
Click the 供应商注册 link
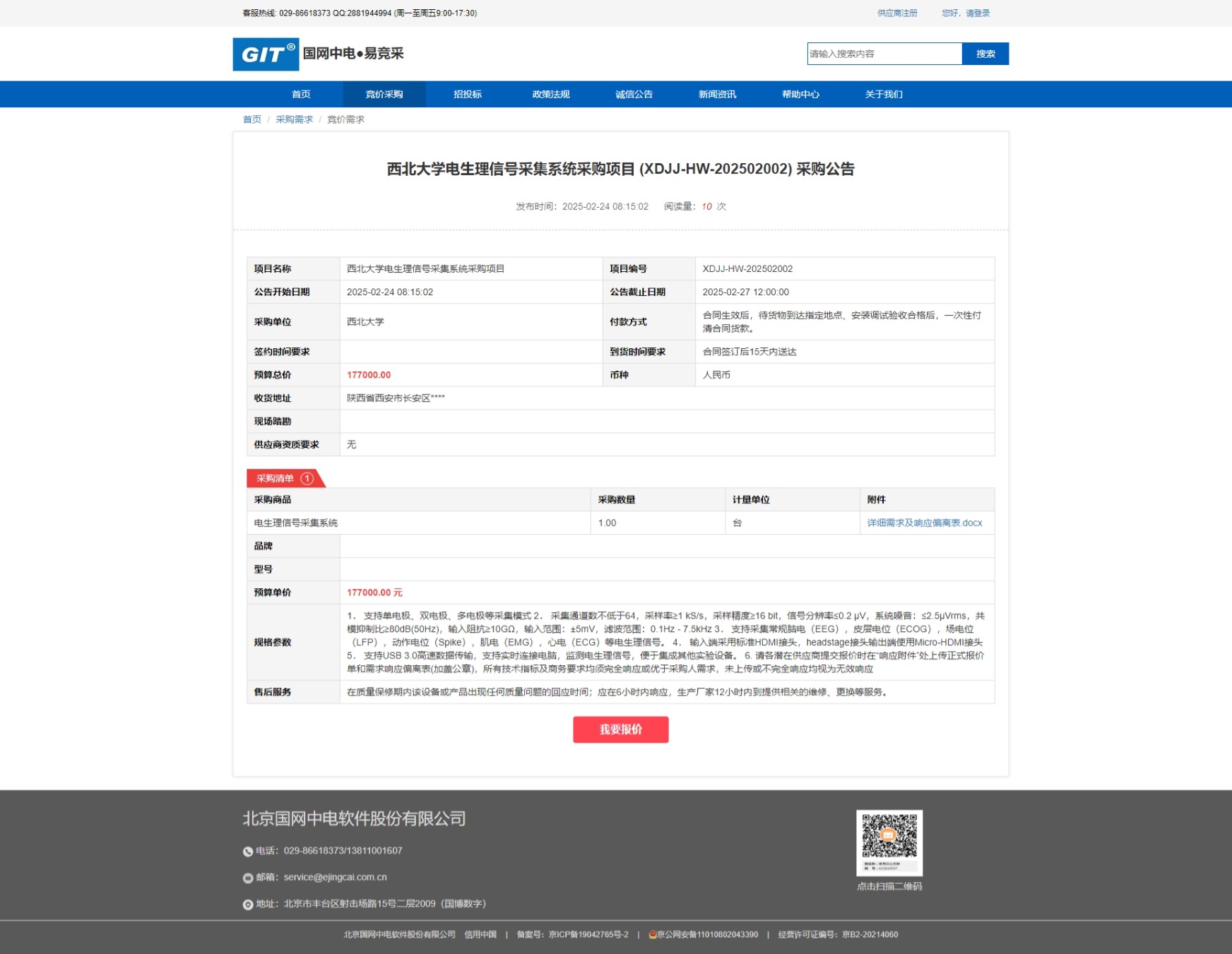point(897,13)
